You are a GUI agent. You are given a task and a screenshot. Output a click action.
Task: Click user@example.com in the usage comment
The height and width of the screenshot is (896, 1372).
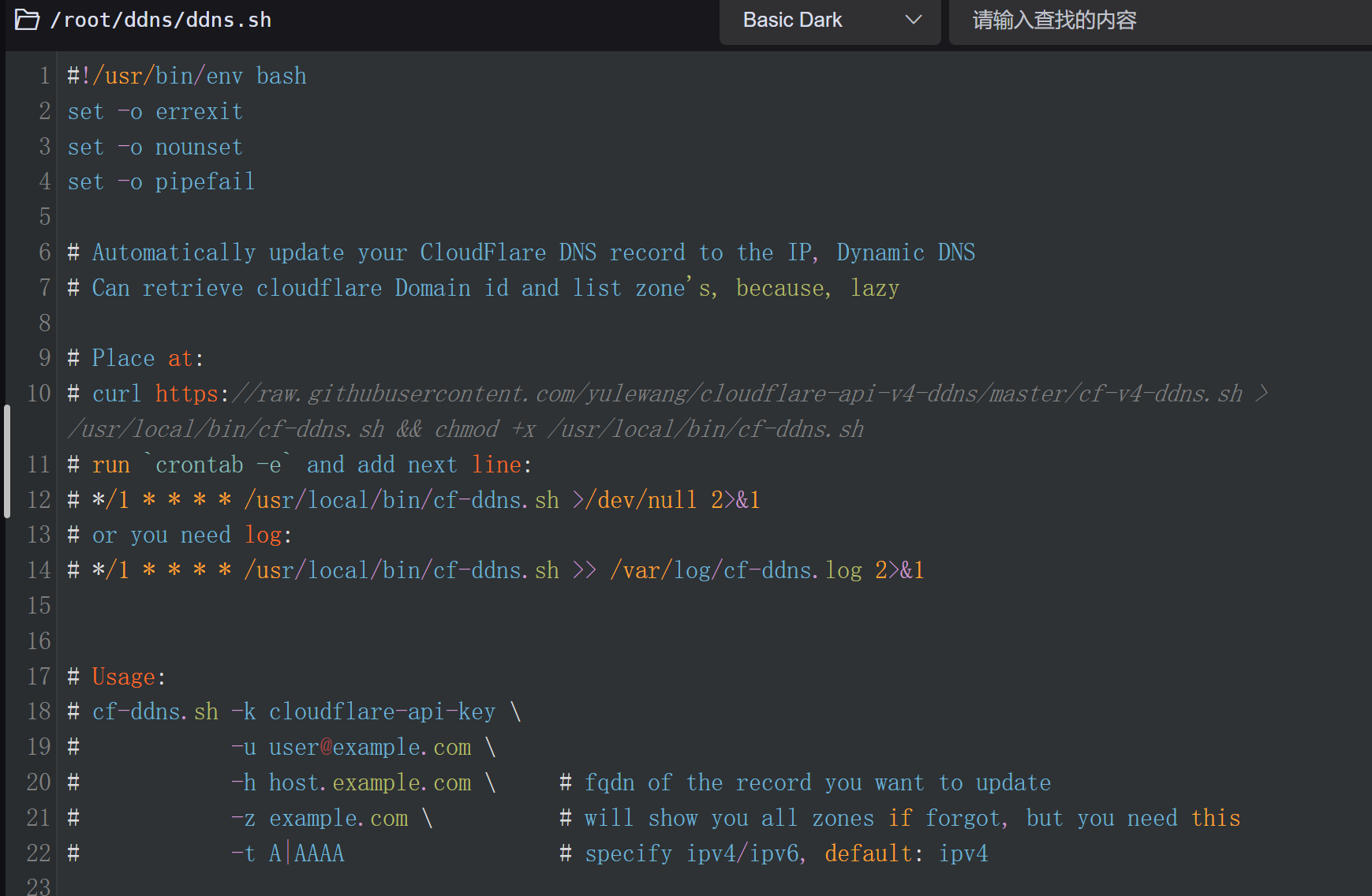(x=369, y=746)
